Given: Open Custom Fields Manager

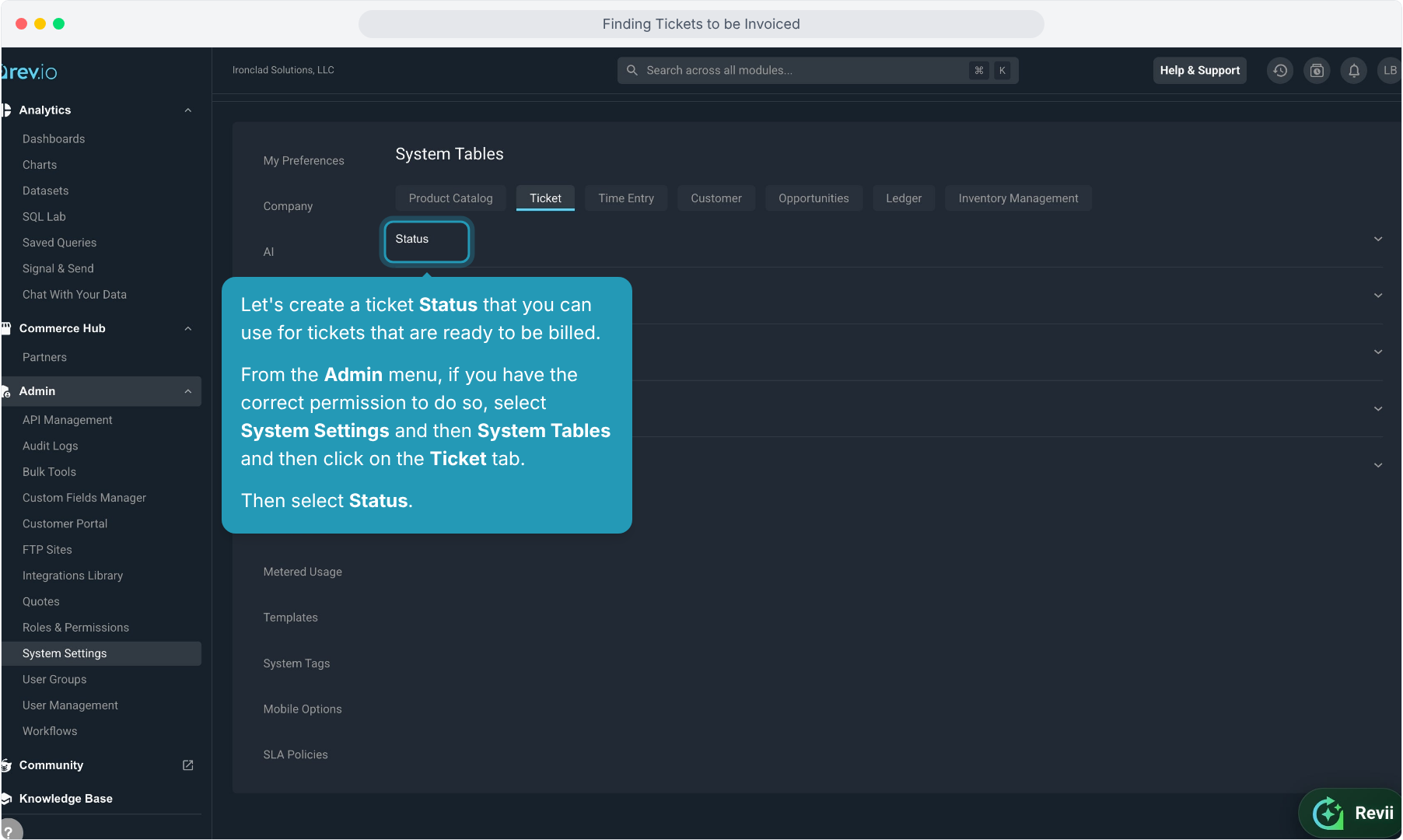Looking at the screenshot, I should click(x=84, y=498).
